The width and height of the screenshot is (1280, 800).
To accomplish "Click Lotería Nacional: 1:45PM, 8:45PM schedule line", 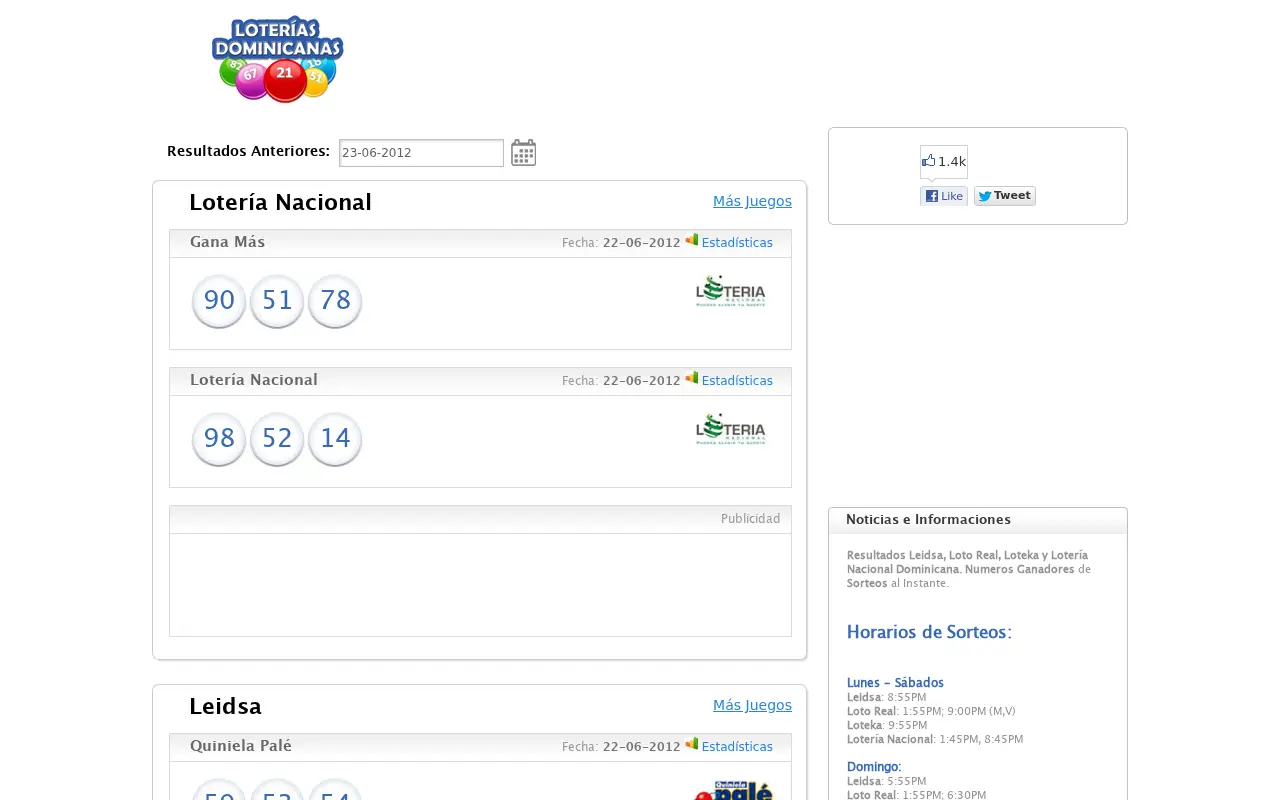I will point(935,739).
